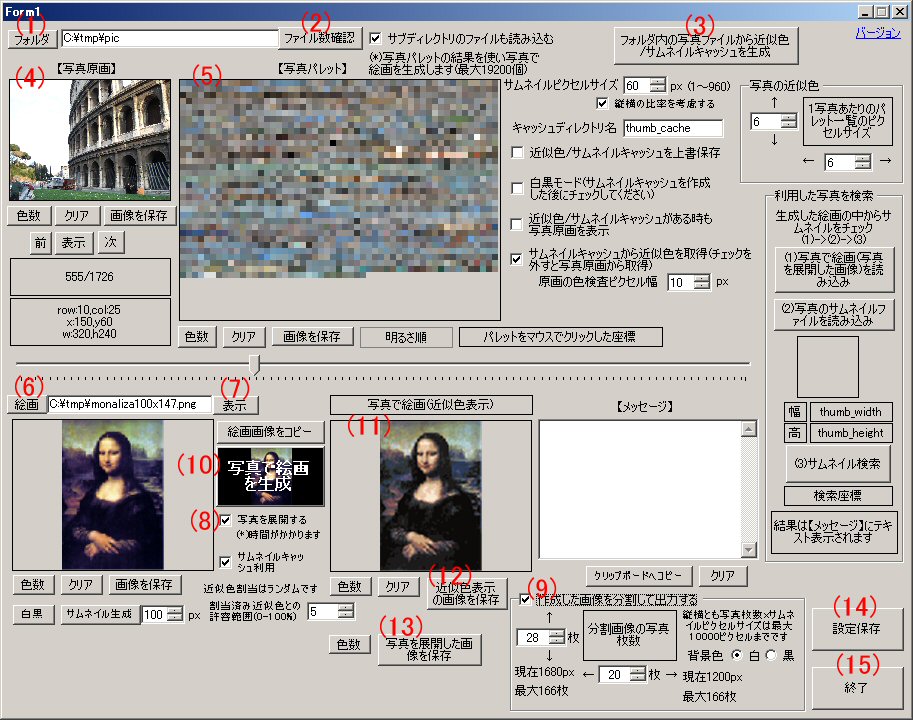Enable the 白黒モード checkbox
913x720 pixels.
517,187
